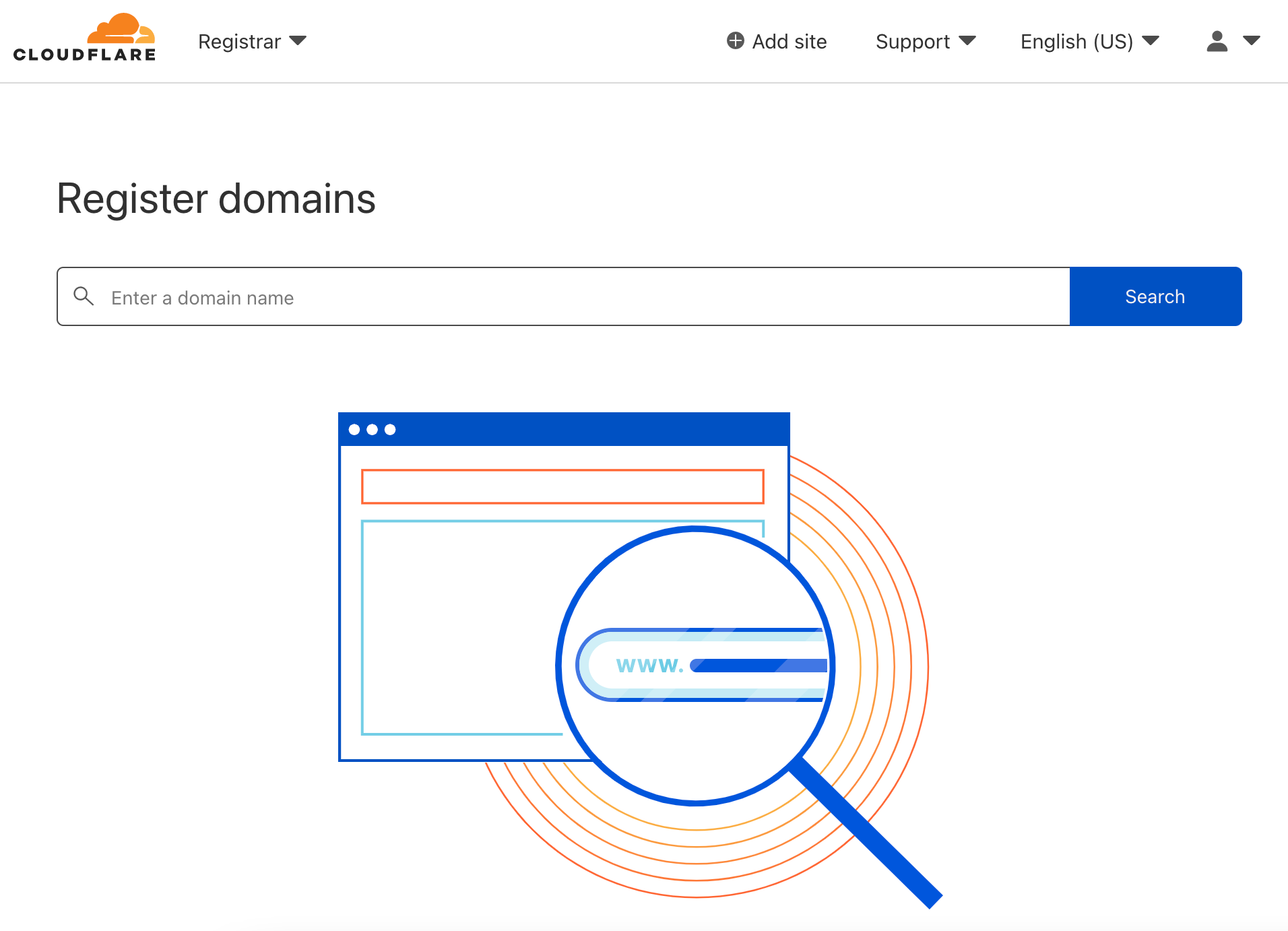Click the 'Register domains' heading
1288x931 pixels.
pos(216,199)
